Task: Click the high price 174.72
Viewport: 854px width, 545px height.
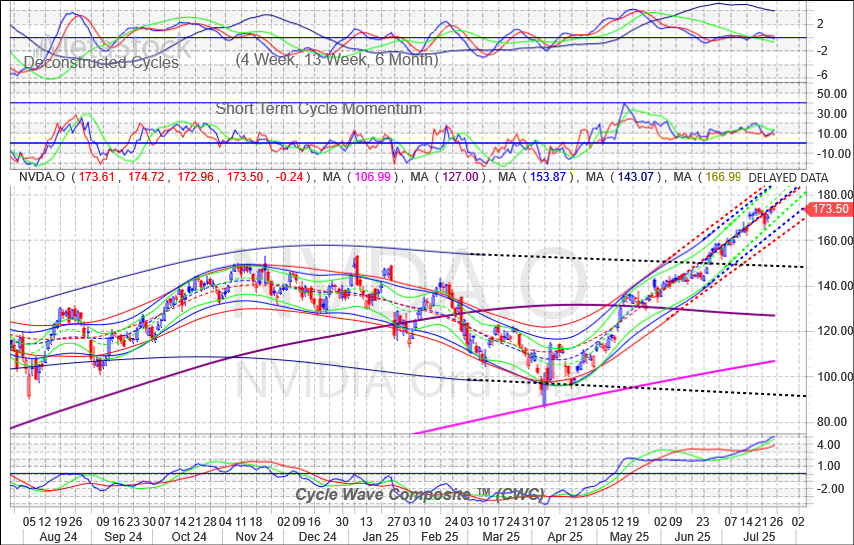Action: [x=147, y=177]
